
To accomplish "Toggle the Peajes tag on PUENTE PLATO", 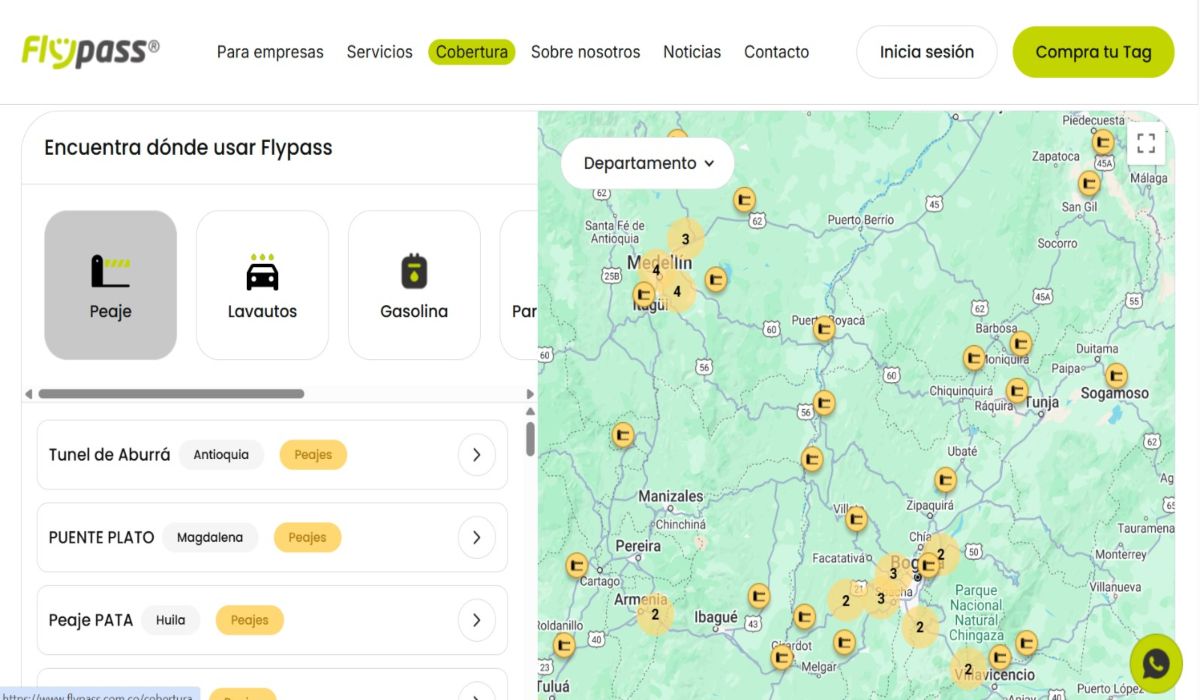I will (x=308, y=537).
